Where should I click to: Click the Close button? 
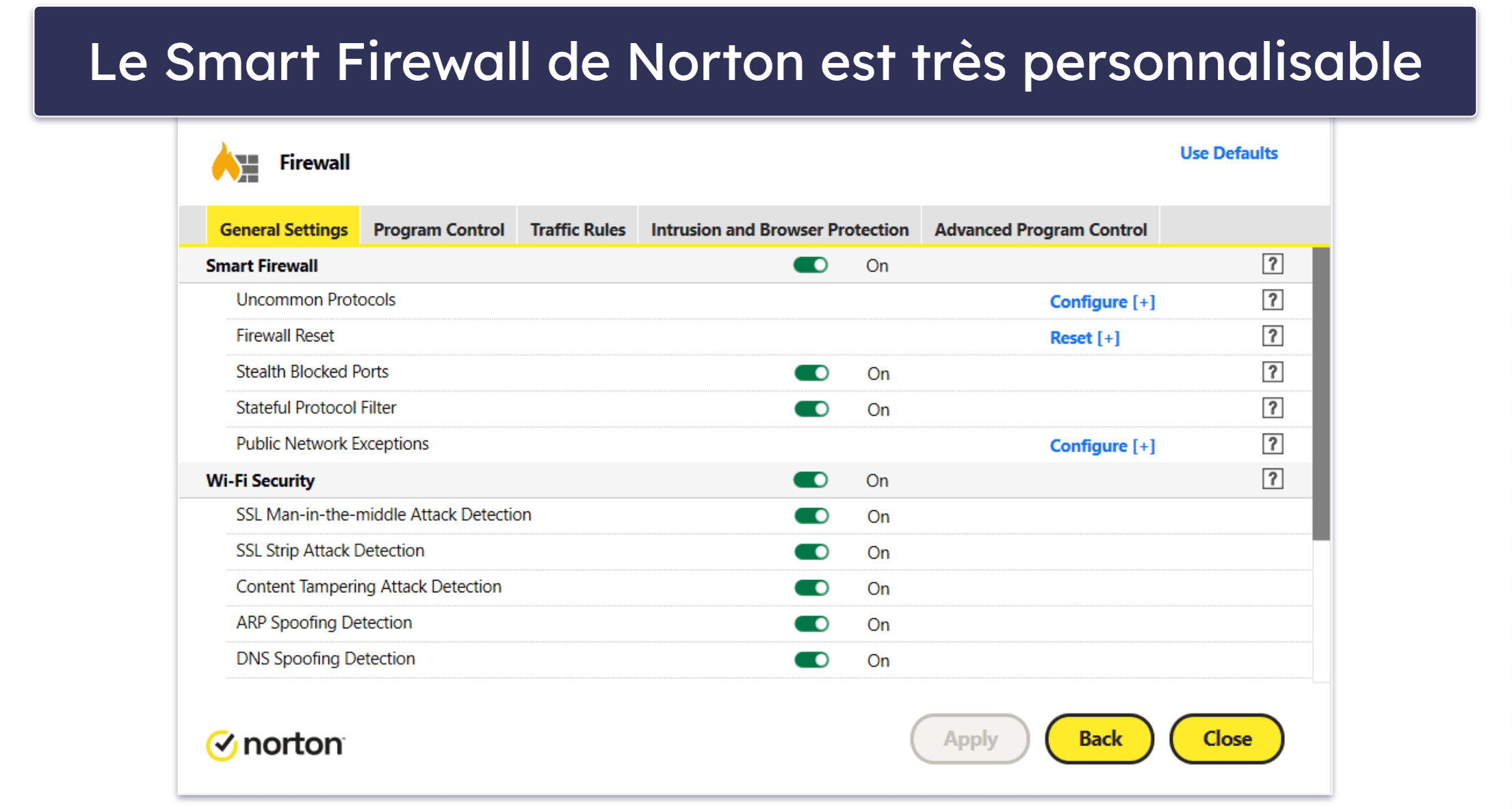(1227, 739)
